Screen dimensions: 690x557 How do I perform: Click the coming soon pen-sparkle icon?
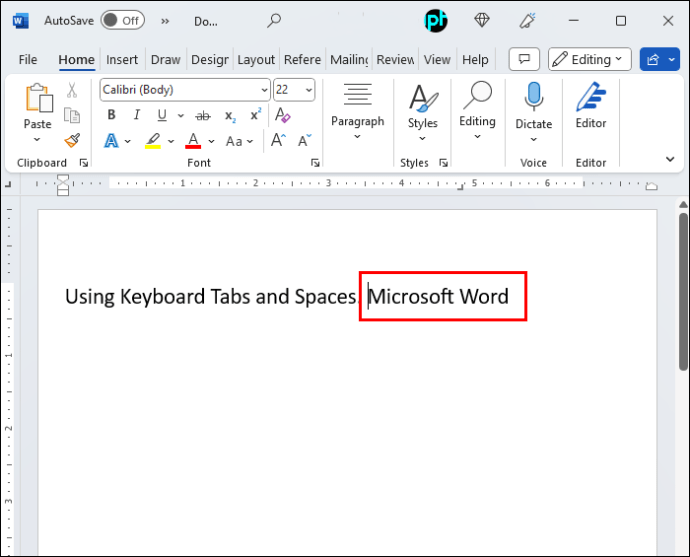(528, 21)
